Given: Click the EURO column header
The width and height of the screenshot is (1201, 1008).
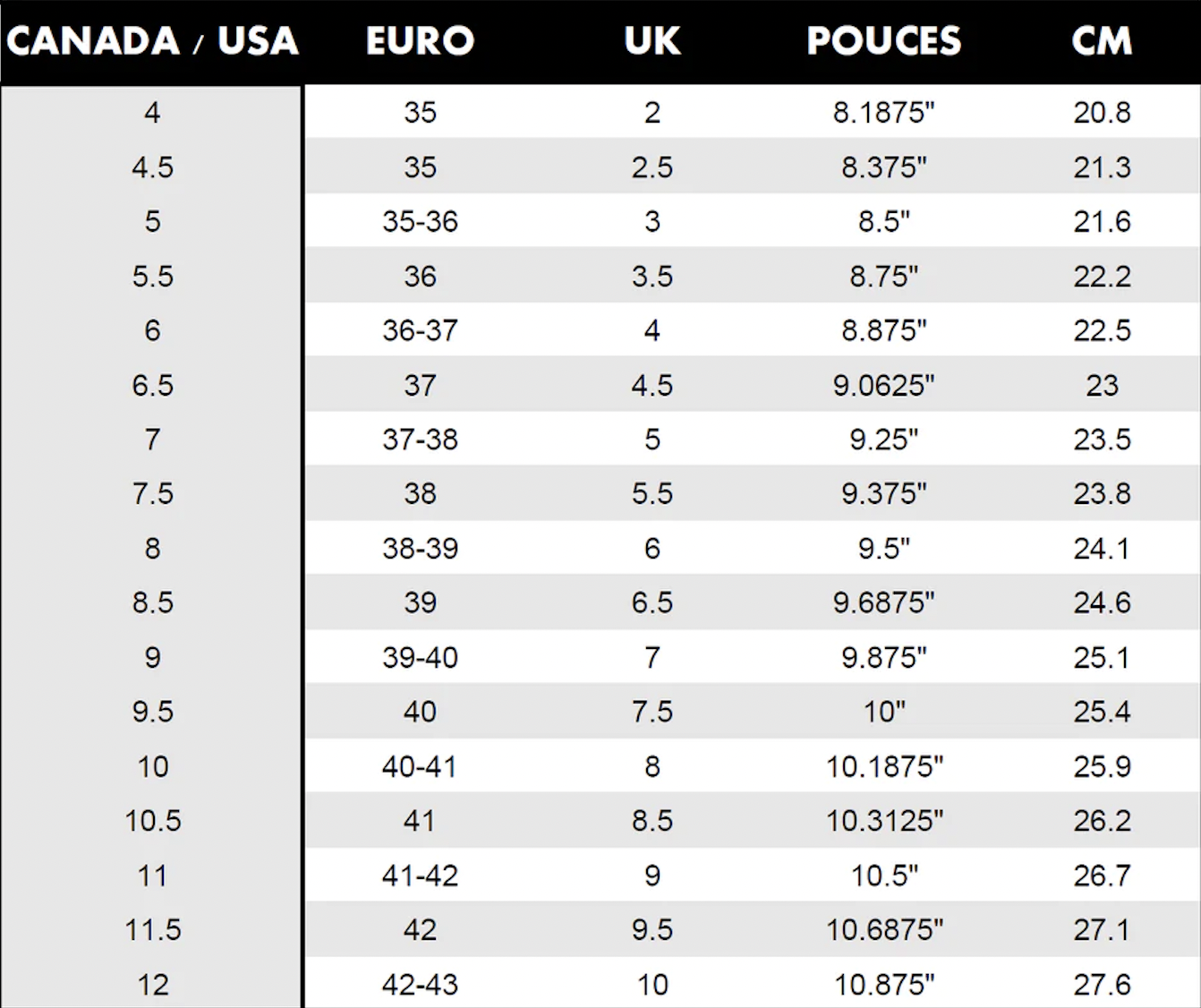Looking at the screenshot, I should tap(420, 41).
